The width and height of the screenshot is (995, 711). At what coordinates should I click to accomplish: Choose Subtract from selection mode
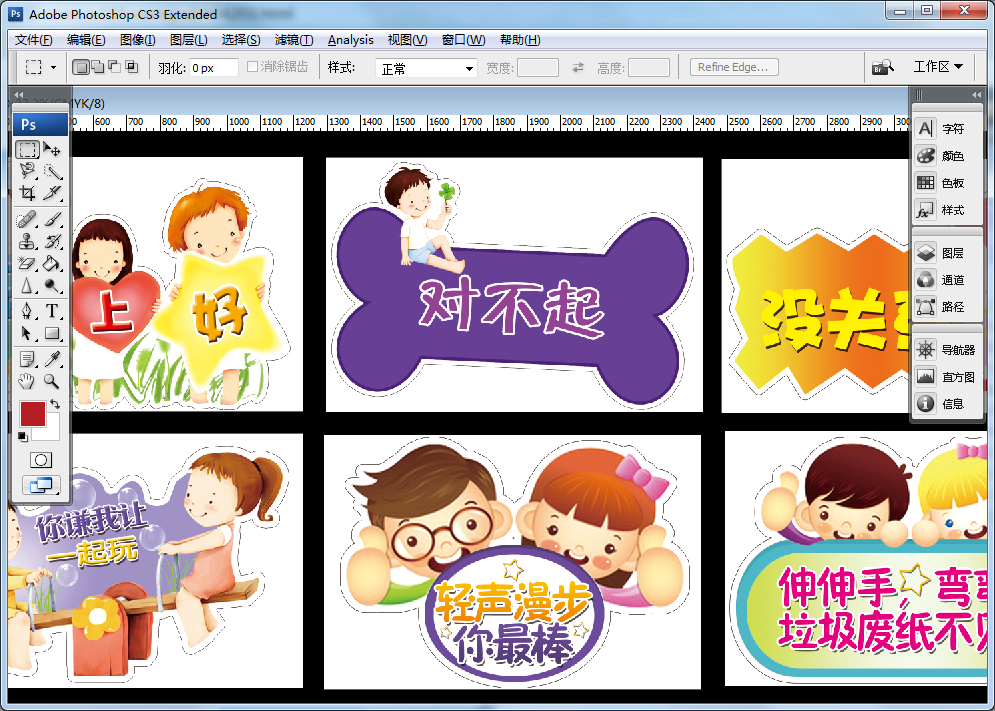coord(114,67)
